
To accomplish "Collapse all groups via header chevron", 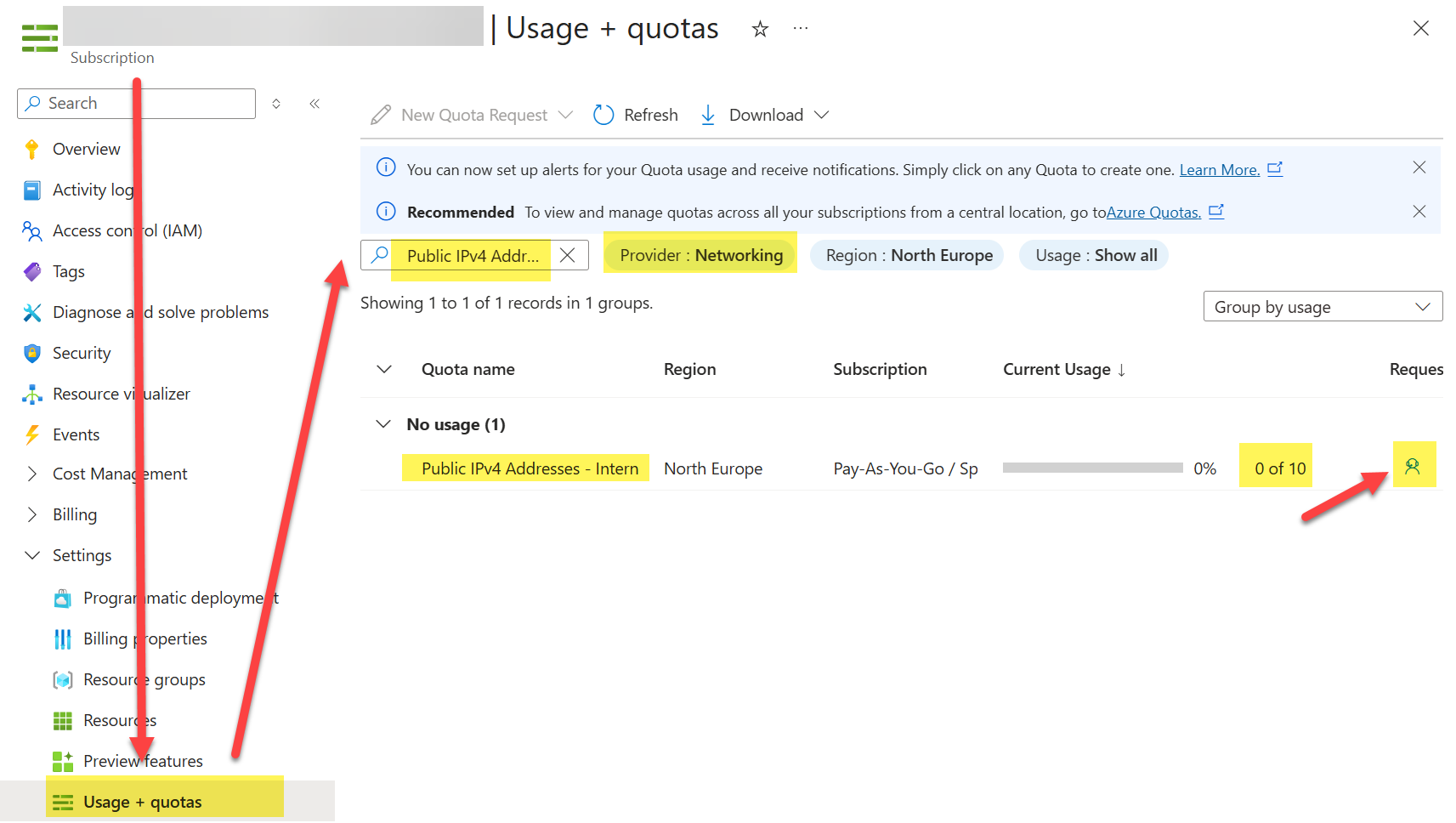I will click(384, 370).
